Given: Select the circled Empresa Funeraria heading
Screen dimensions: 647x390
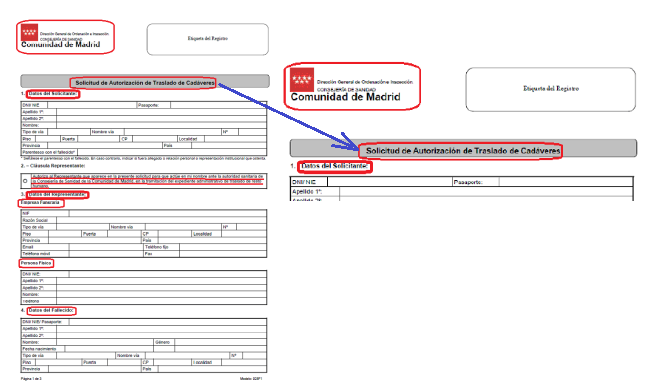Looking at the screenshot, I should (41, 203).
